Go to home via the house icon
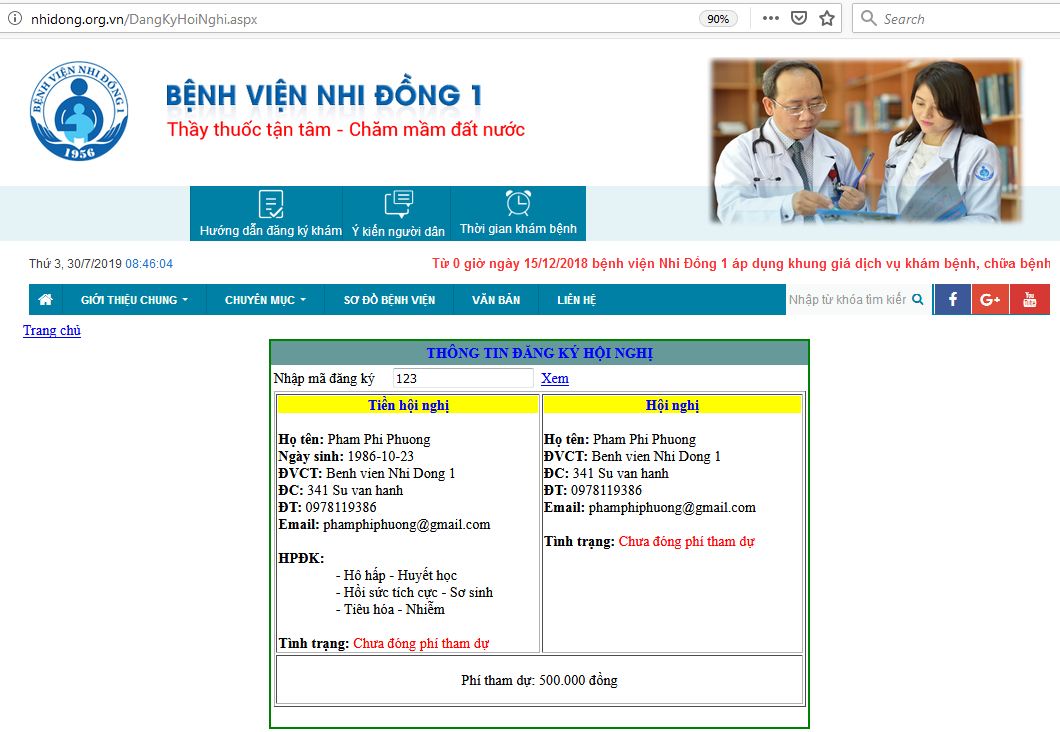Screen dimensions: 1060x732 (x=45, y=299)
